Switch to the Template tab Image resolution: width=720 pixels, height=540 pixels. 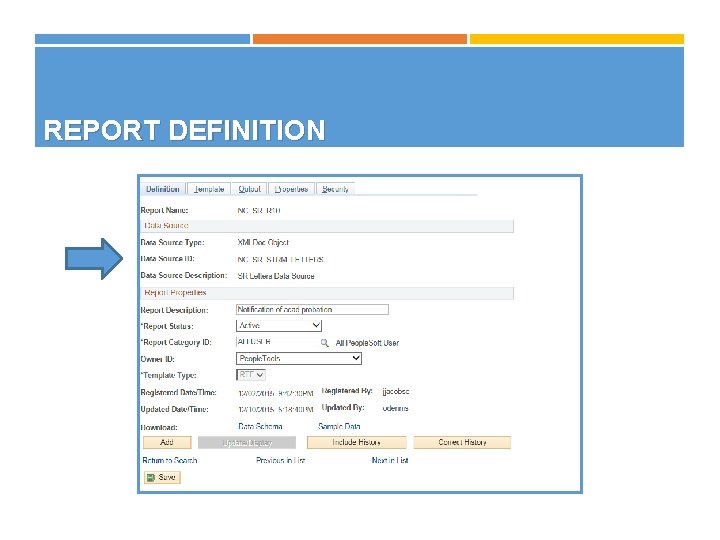pyautogui.click(x=209, y=189)
